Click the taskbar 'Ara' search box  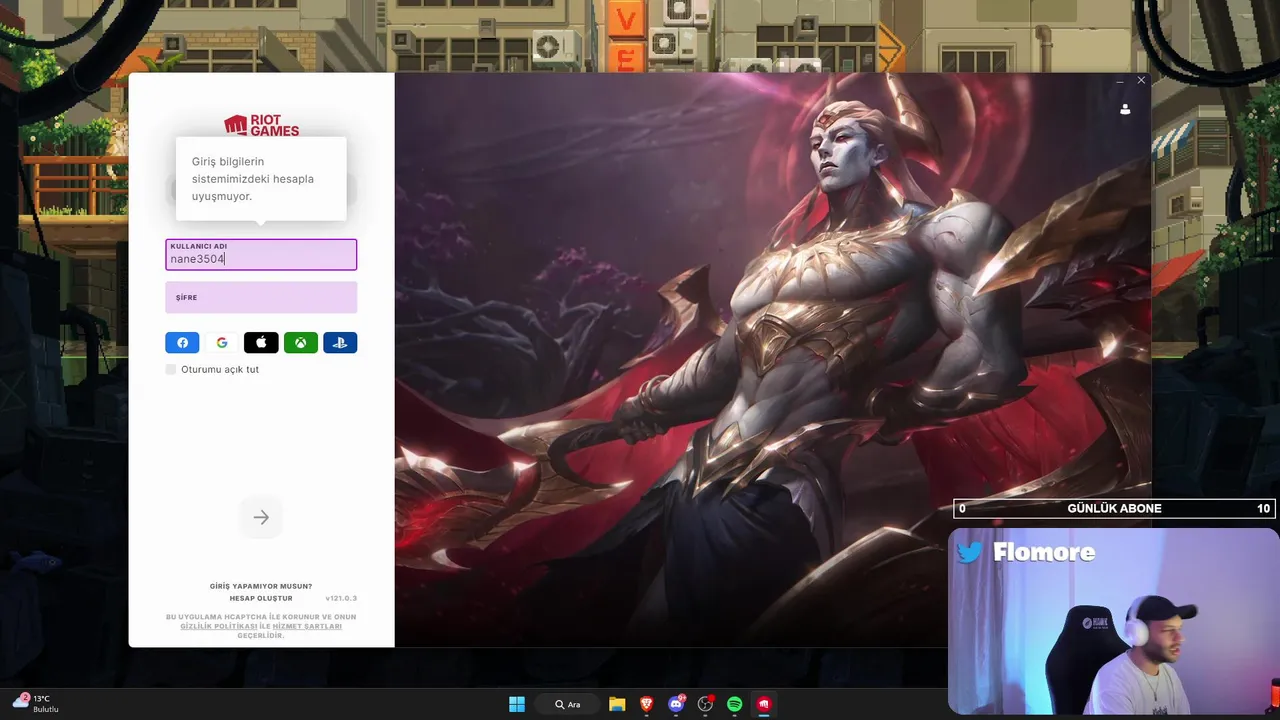pos(568,704)
